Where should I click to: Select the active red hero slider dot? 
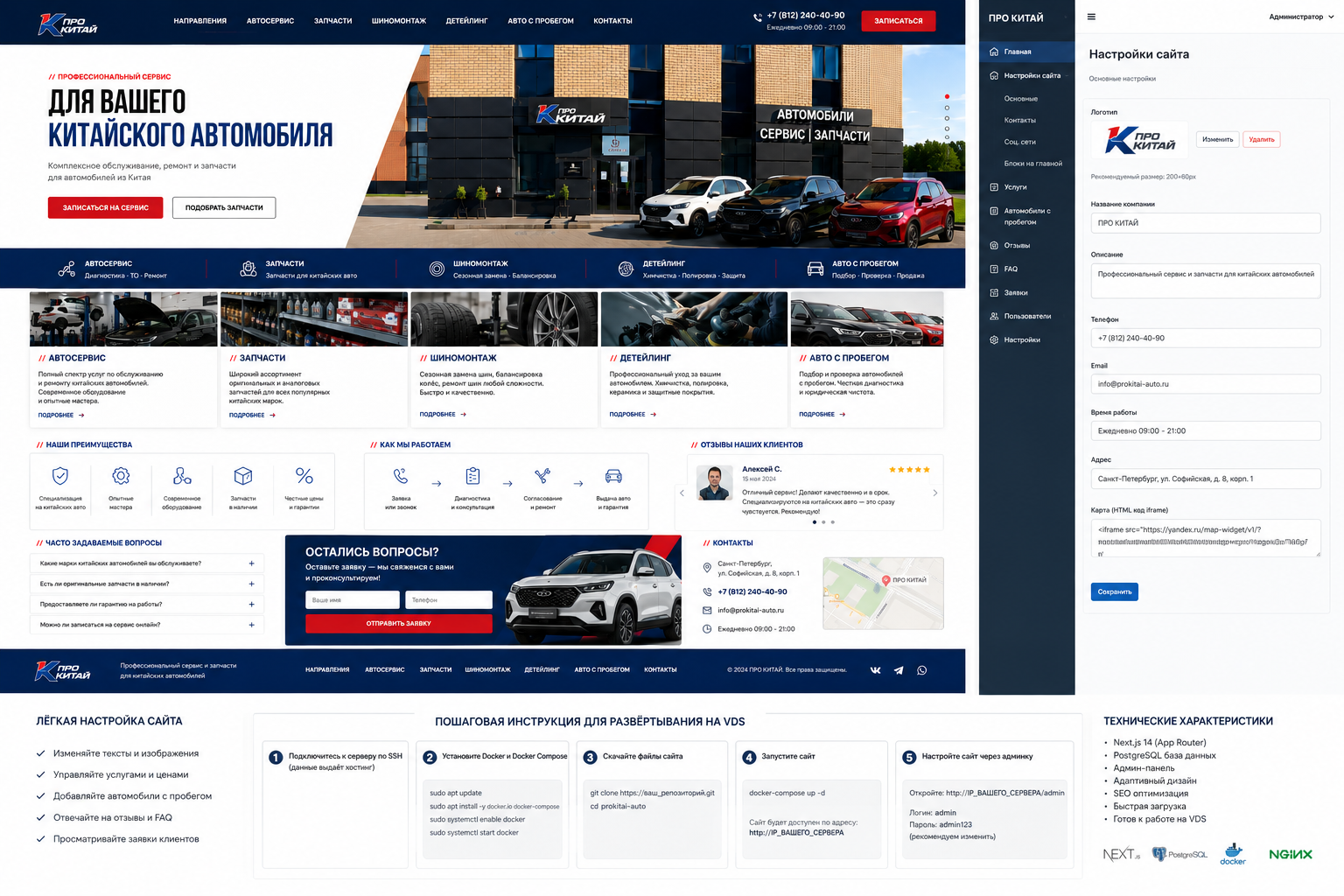[x=947, y=96]
